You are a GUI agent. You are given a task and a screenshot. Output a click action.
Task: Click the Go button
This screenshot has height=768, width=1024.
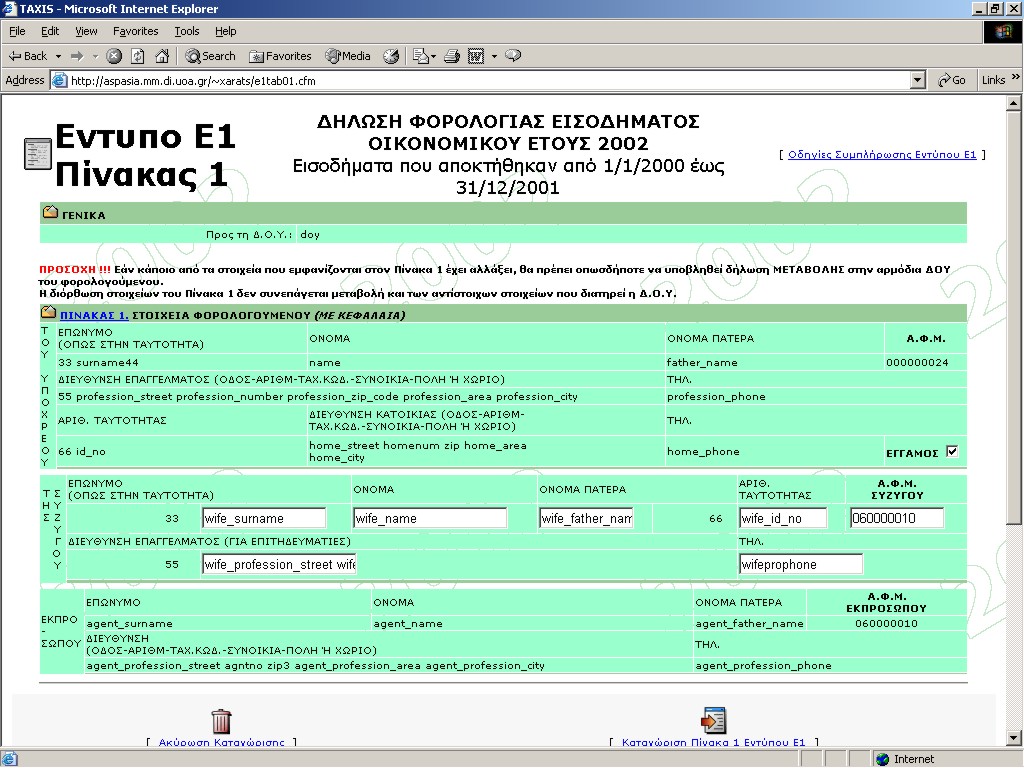coord(952,80)
